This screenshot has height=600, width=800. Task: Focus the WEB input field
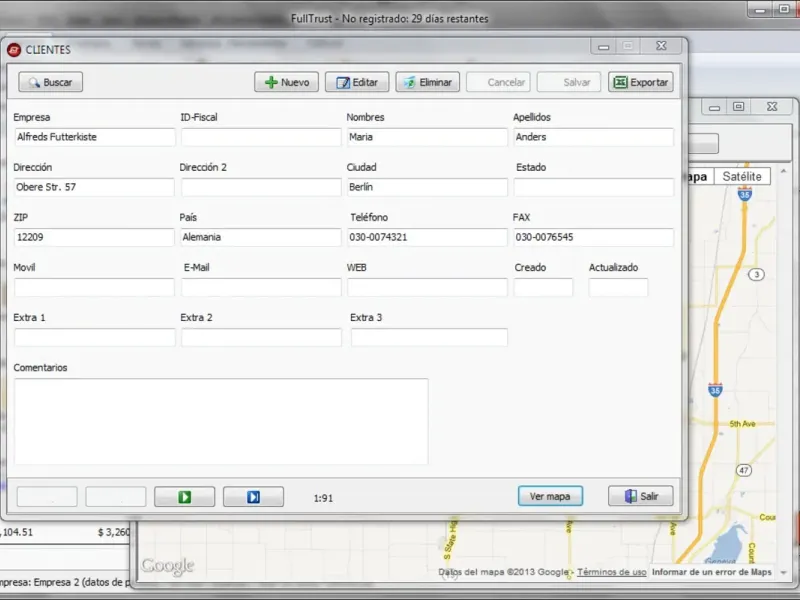pyautogui.click(x=428, y=287)
